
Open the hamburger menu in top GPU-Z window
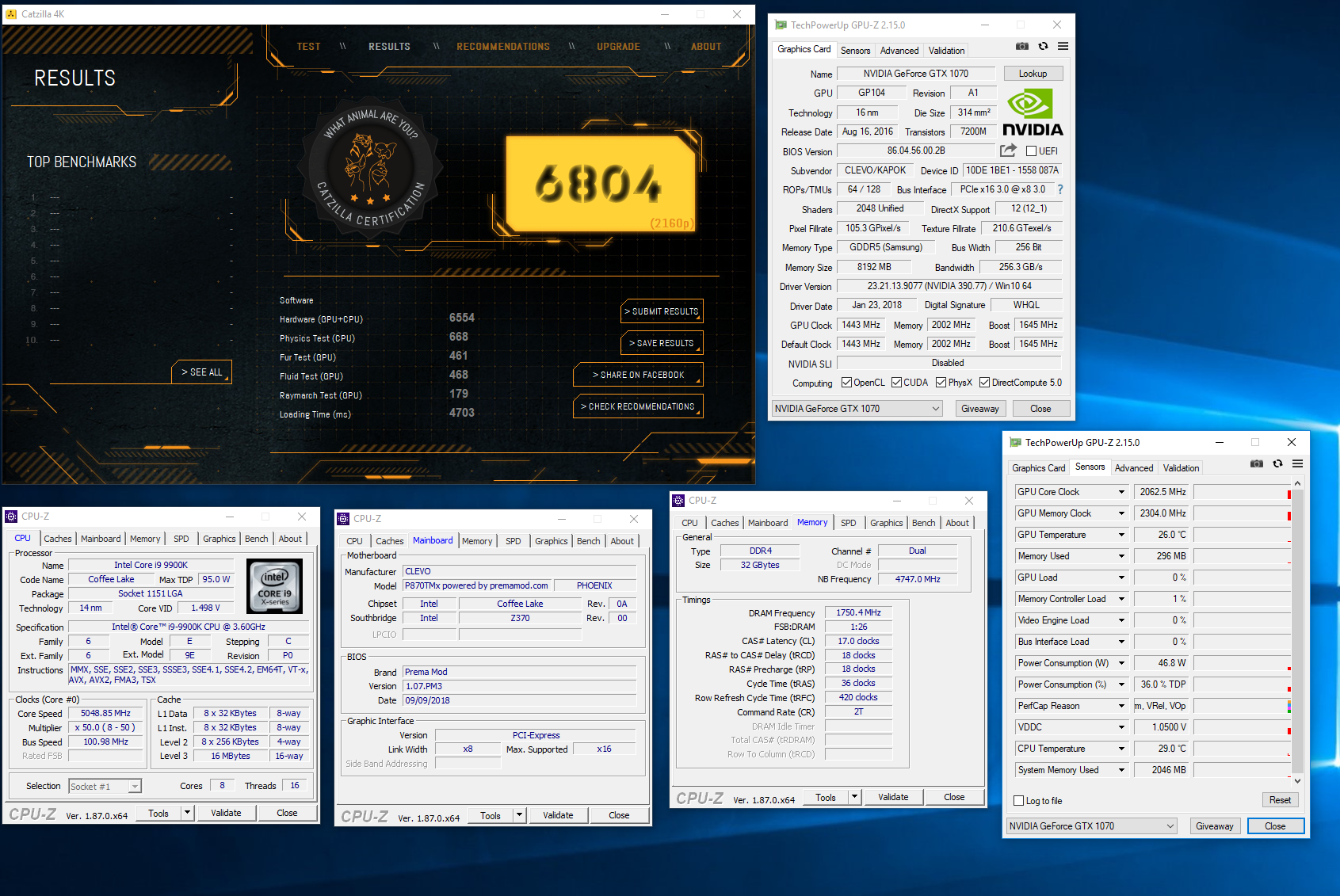click(x=1063, y=47)
